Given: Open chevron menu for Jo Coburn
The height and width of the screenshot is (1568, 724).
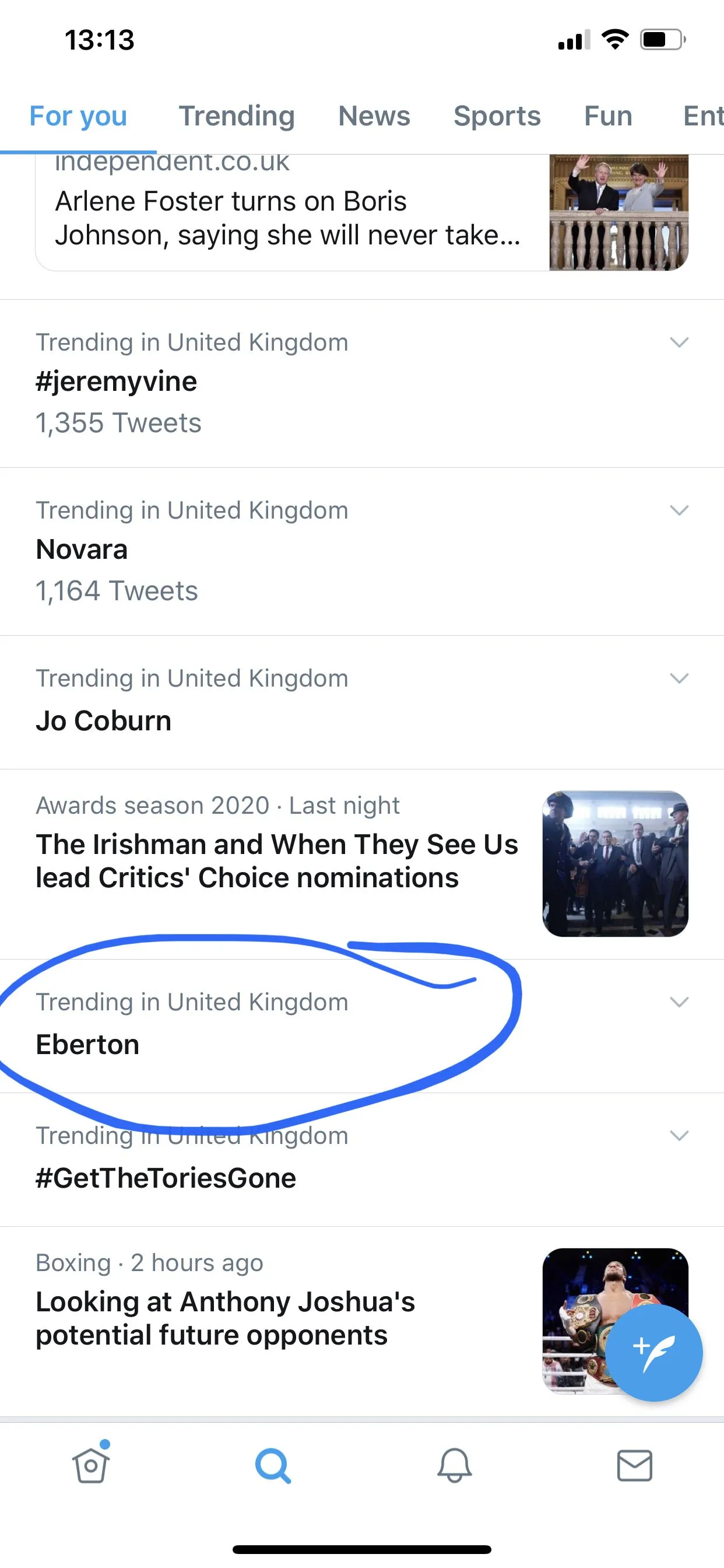Looking at the screenshot, I should coord(679,678).
